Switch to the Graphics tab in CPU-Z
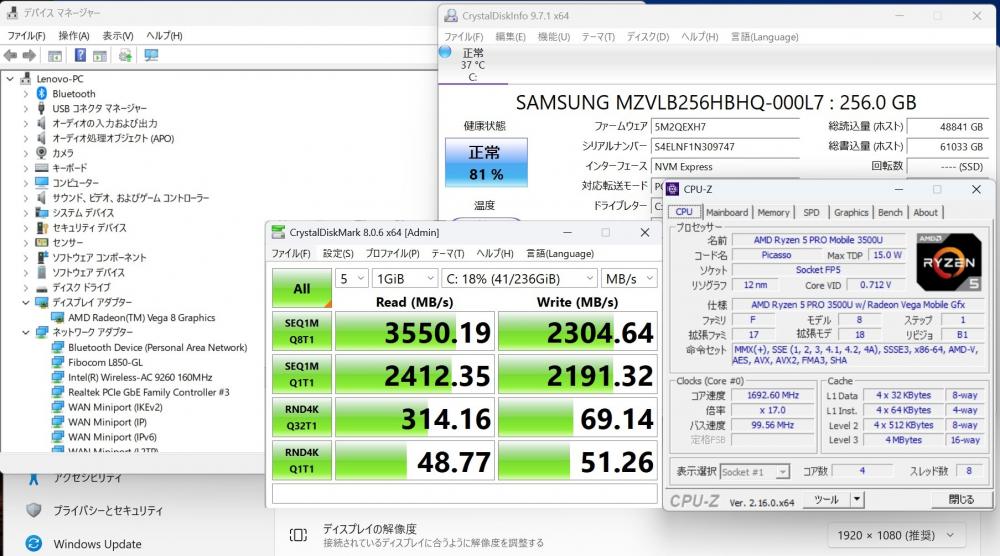Screen dimensions: 1000x556 click(x=851, y=212)
